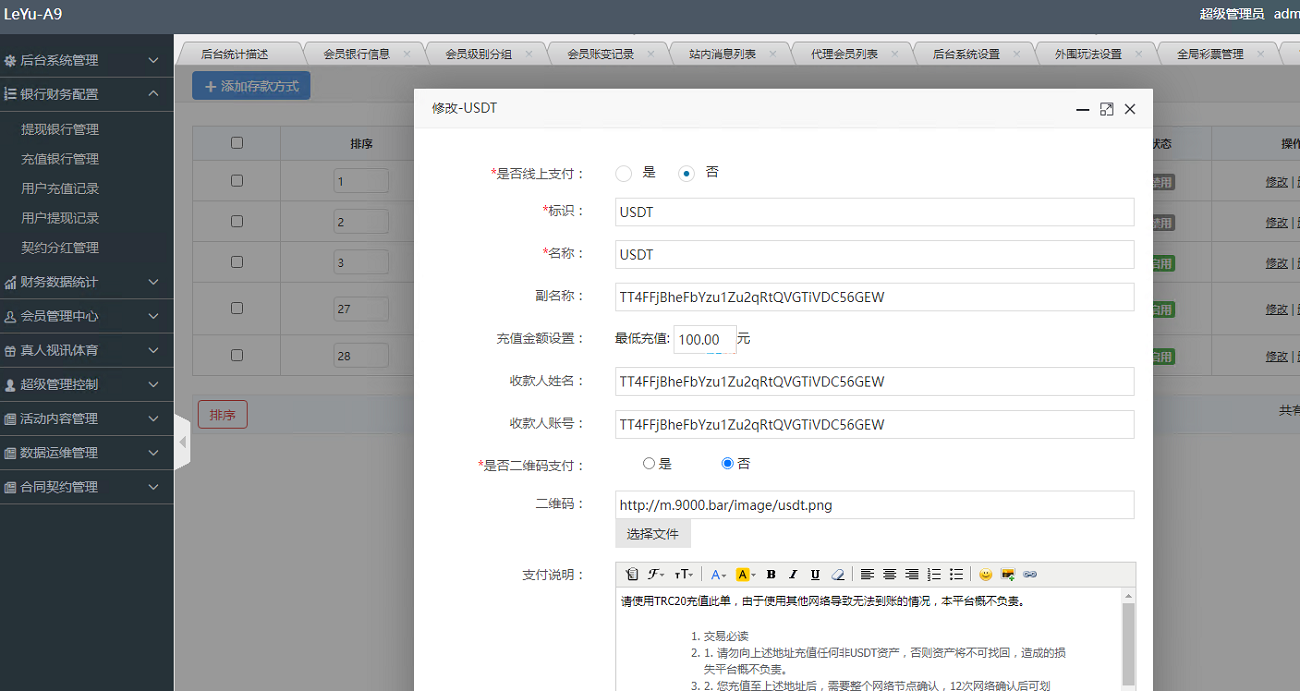Open 提现银行管理 submenu item

coord(60,129)
